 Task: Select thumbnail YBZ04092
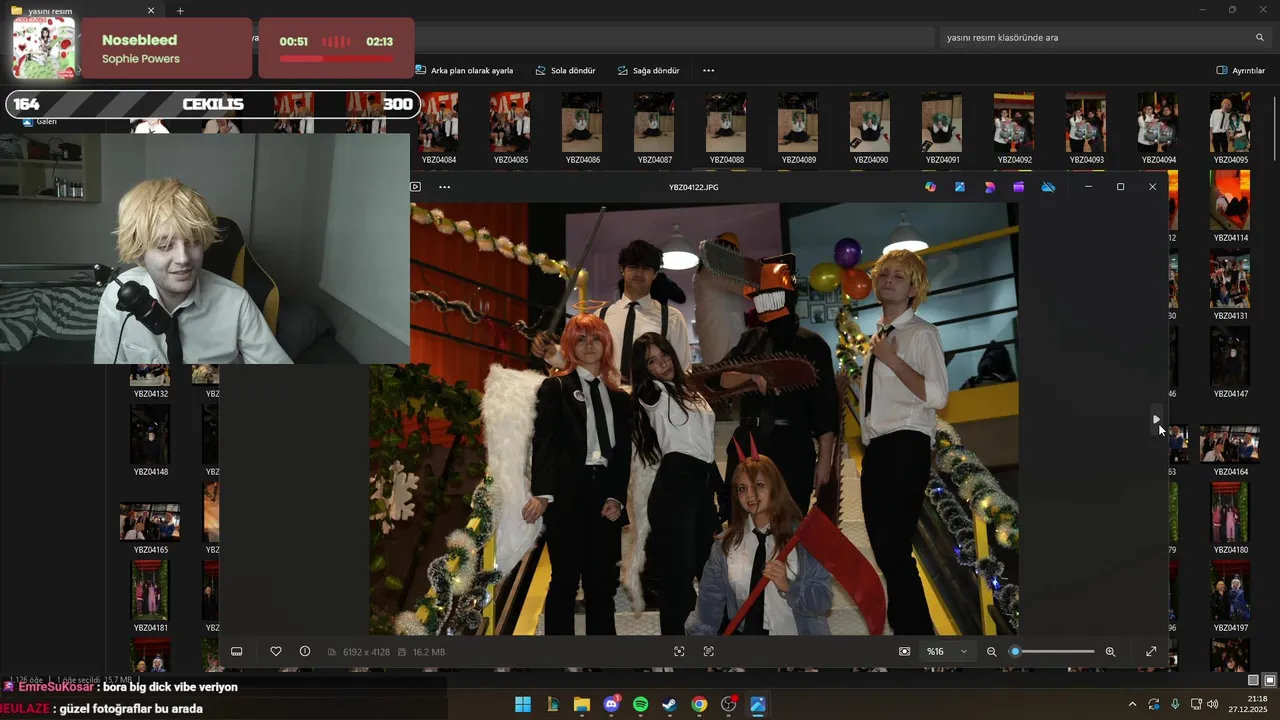[1014, 128]
